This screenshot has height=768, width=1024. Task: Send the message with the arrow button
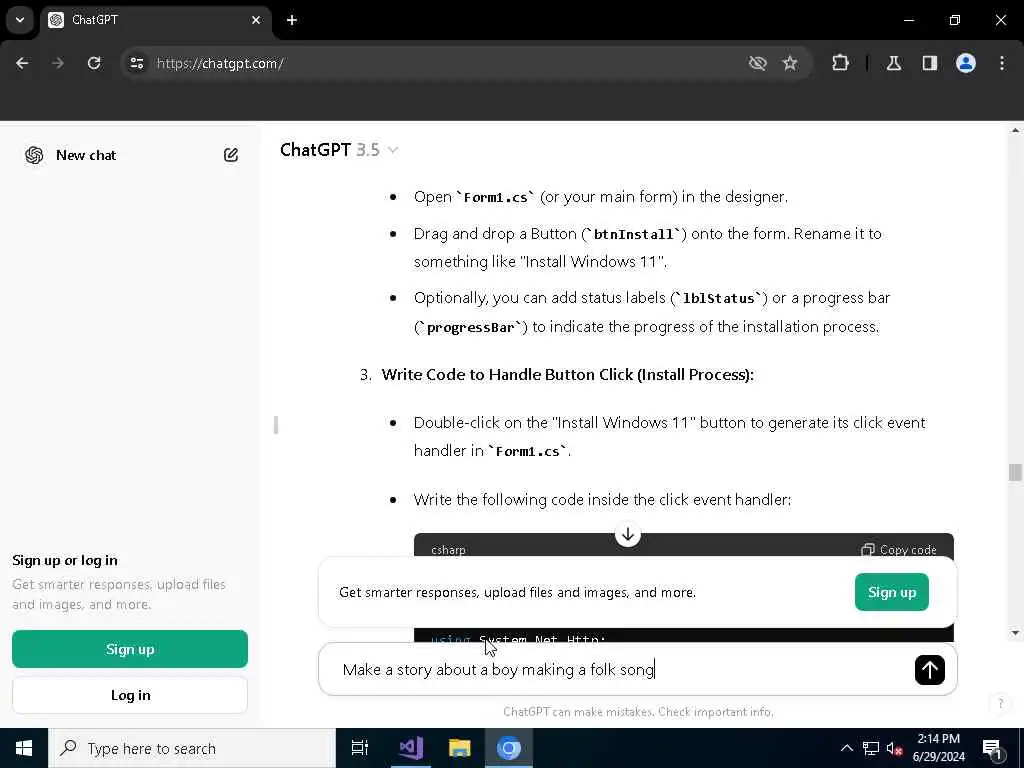click(929, 669)
